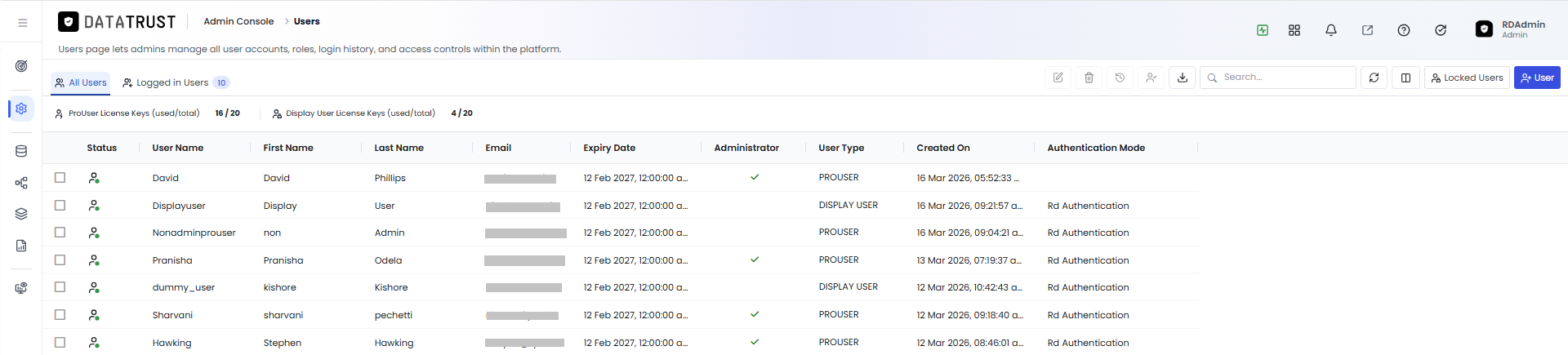Image resolution: width=1568 pixels, height=355 pixels.
Task: Click the blue add User button
Action: click(x=1537, y=78)
